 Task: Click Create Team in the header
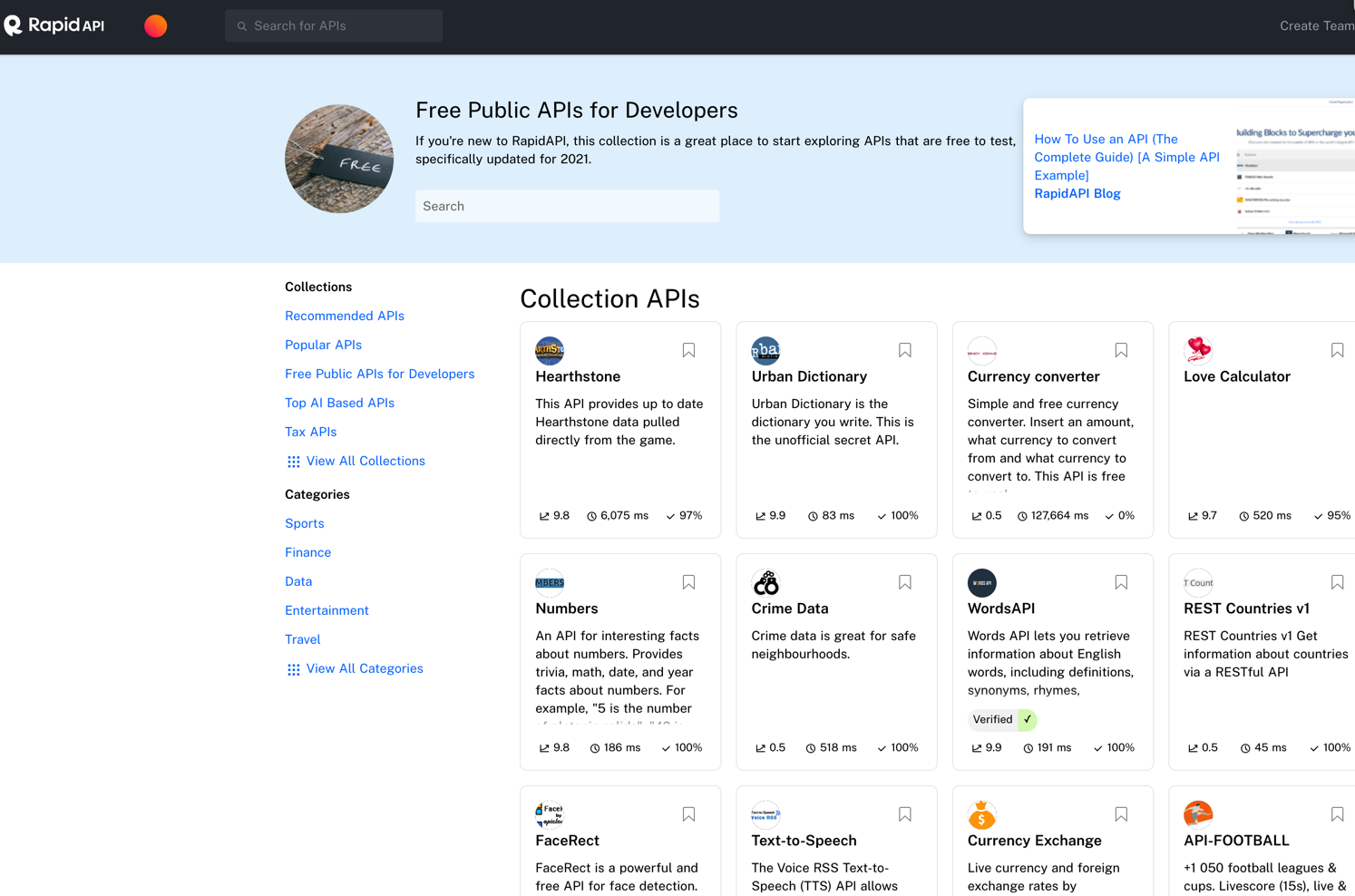point(1317,25)
